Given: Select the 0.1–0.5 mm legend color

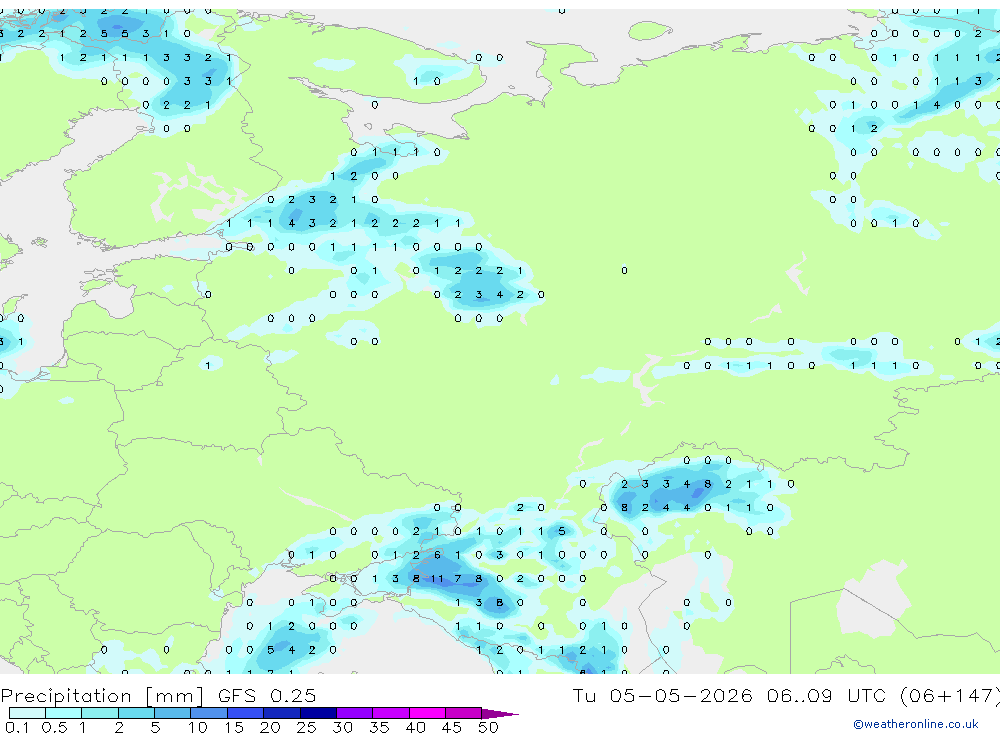Looking at the screenshot, I should click(x=27, y=713).
